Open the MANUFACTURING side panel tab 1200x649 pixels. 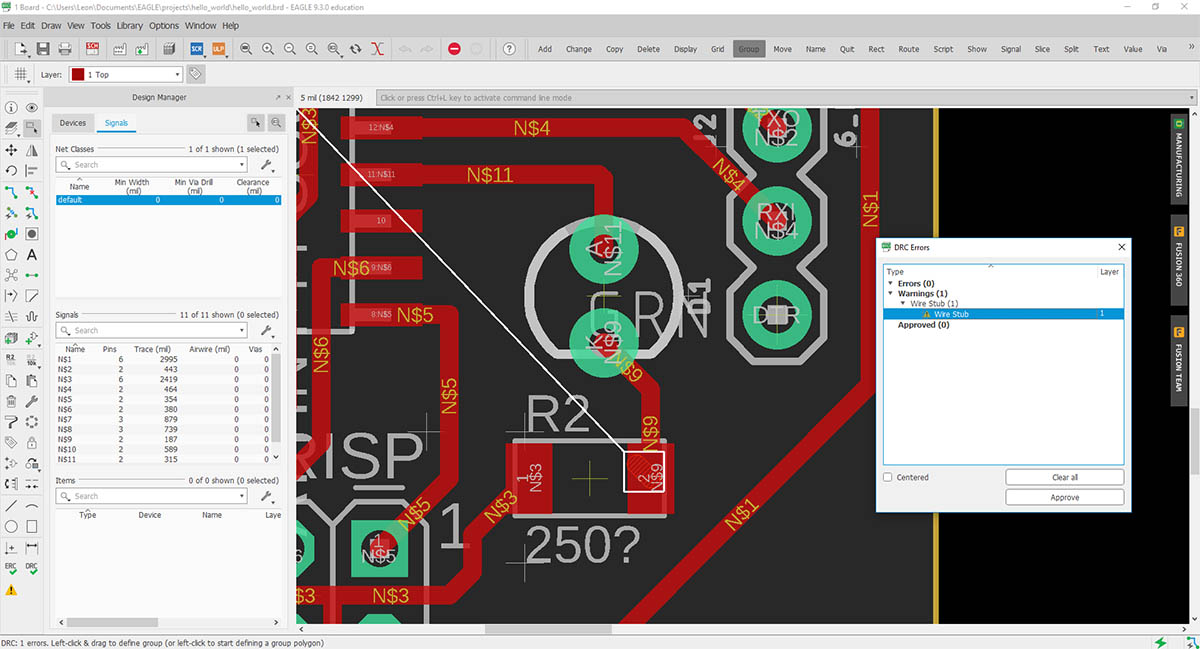coord(1179,157)
